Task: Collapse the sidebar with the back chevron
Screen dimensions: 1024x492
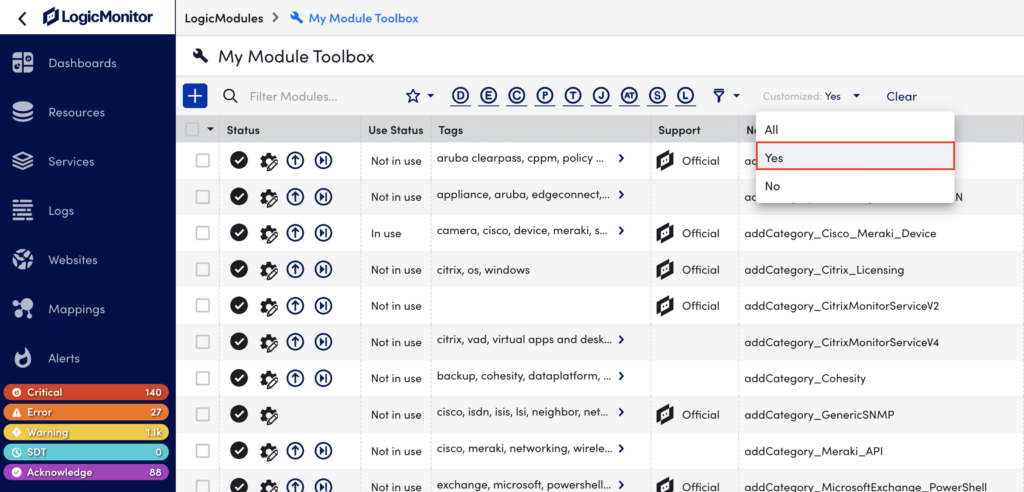Action: click(22, 18)
